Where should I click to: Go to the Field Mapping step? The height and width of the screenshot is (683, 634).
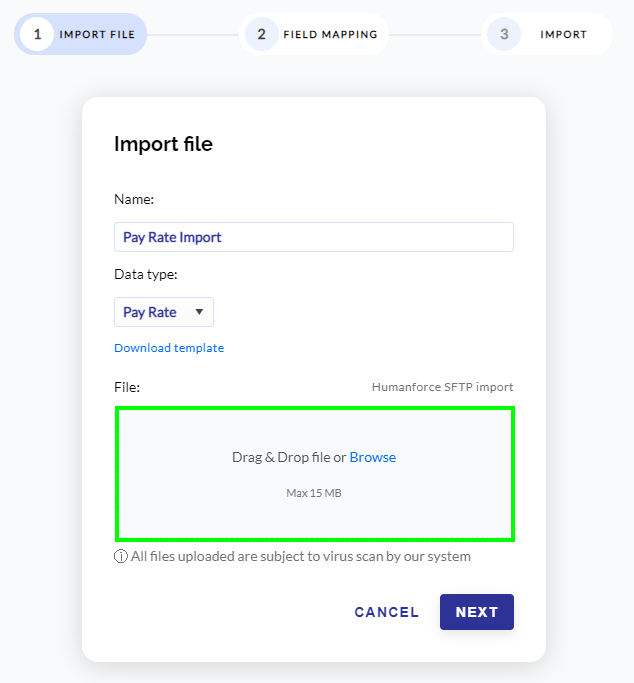tap(314, 34)
